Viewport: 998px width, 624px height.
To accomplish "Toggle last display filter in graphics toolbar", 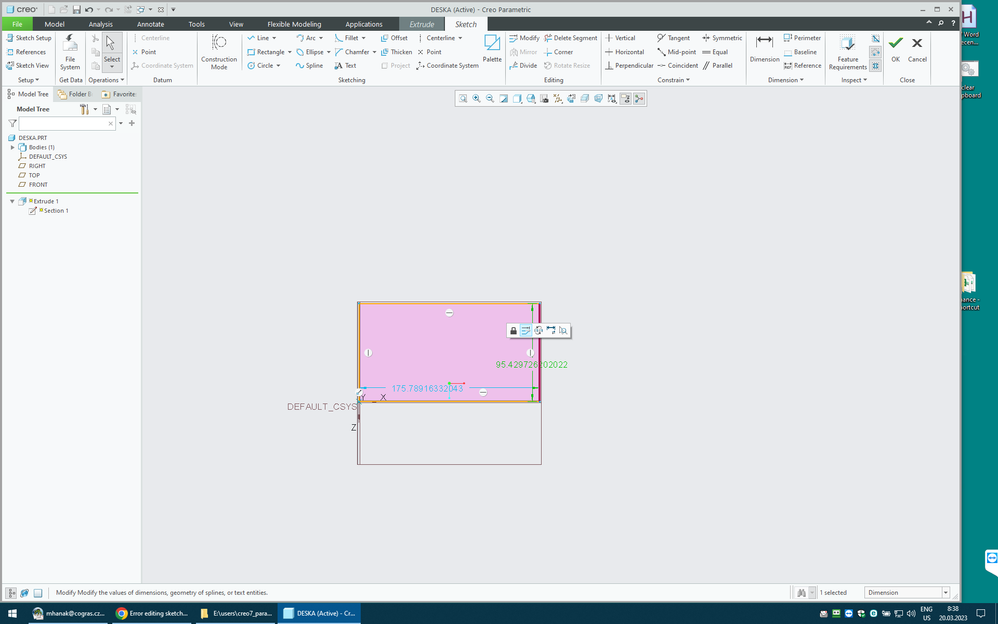I will pyautogui.click(x=639, y=99).
